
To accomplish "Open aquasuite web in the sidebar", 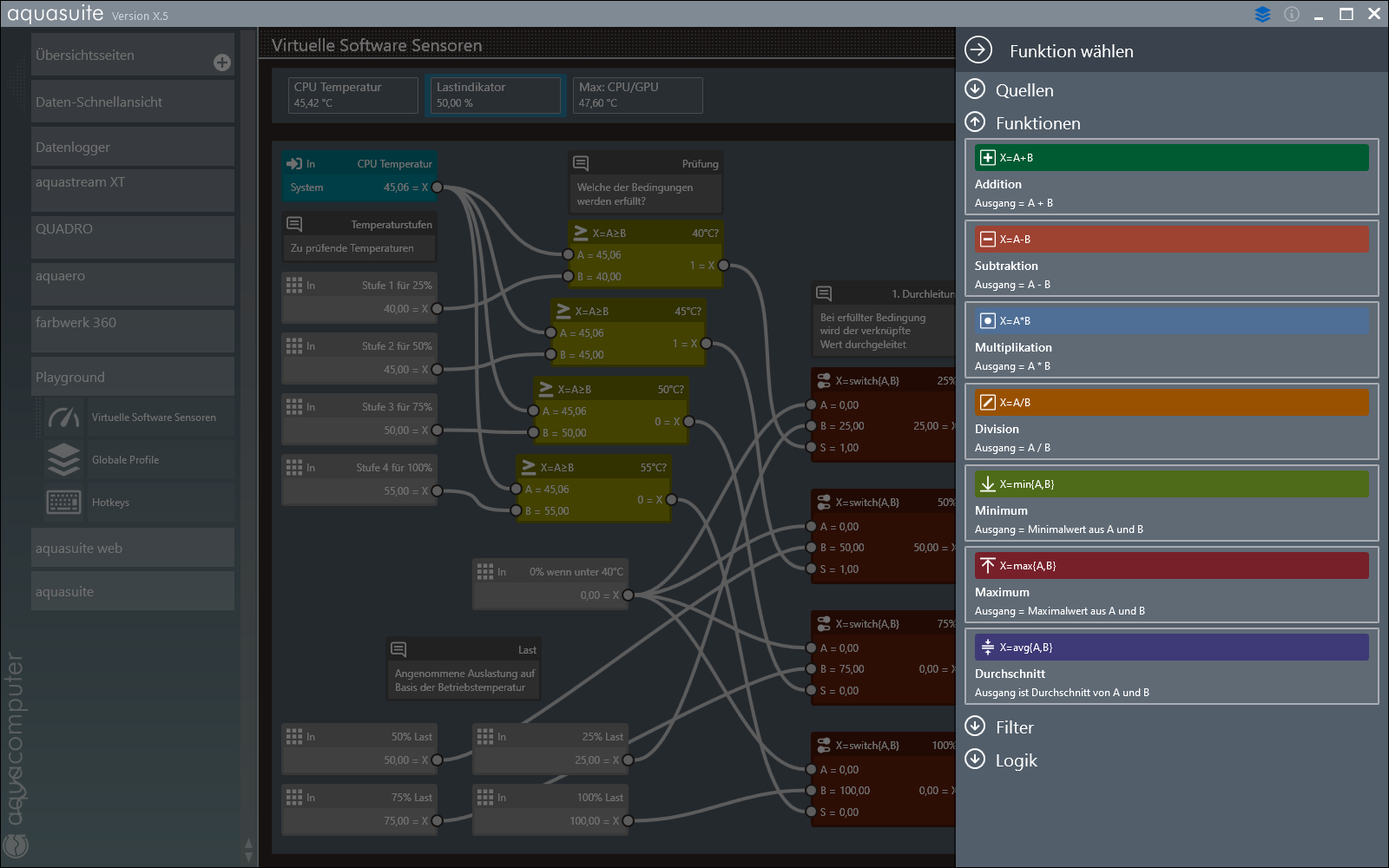I will (x=133, y=548).
